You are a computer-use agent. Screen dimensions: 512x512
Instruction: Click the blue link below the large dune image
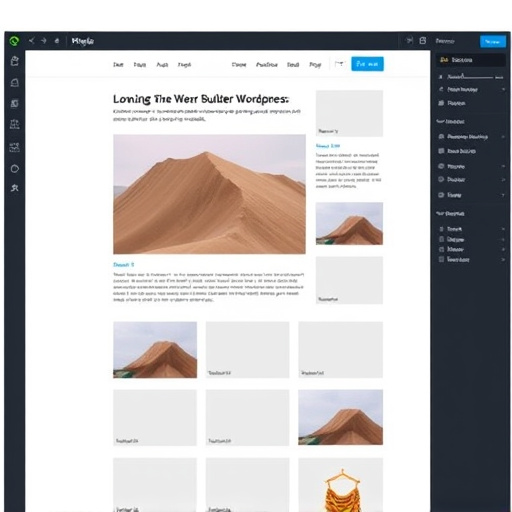click(x=123, y=265)
